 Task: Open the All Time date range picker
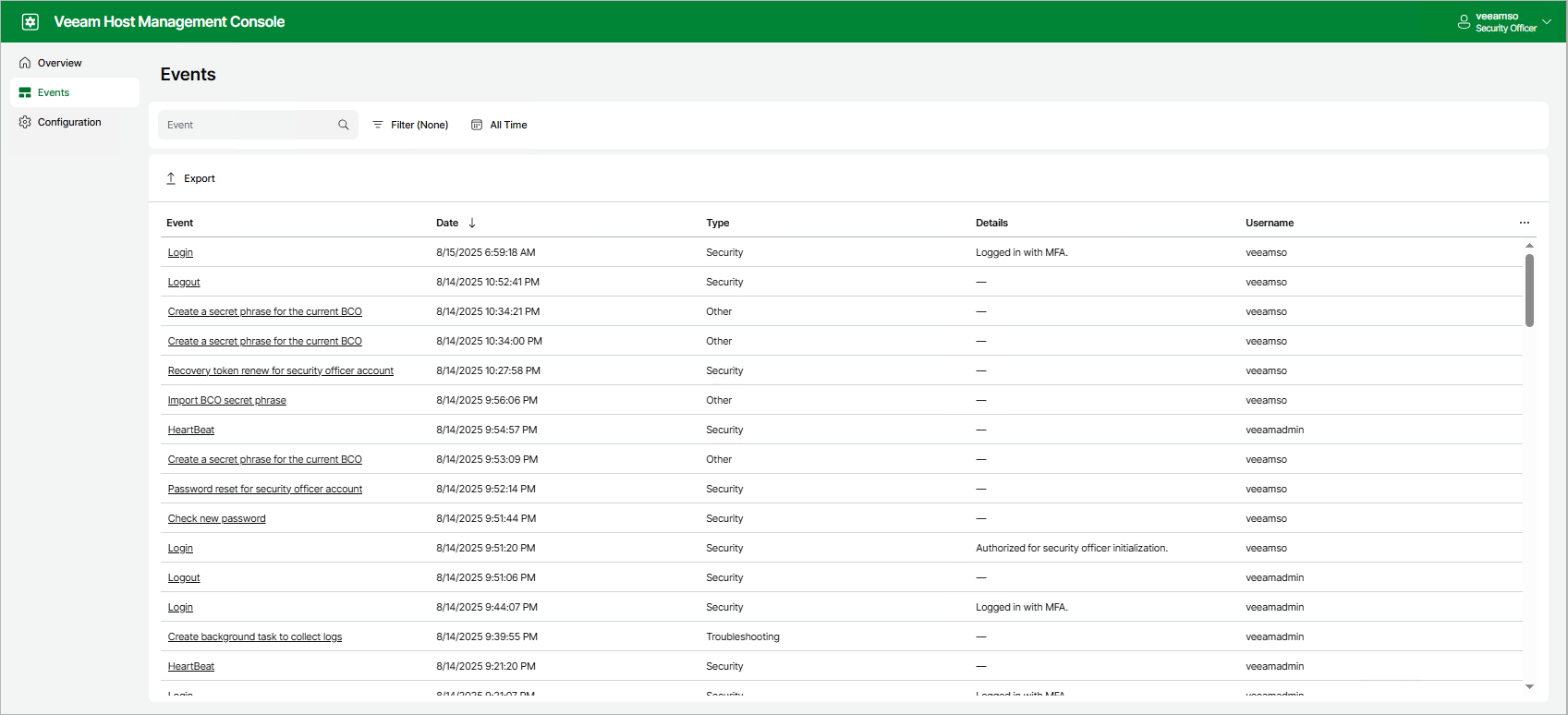(x=499, y=125)
